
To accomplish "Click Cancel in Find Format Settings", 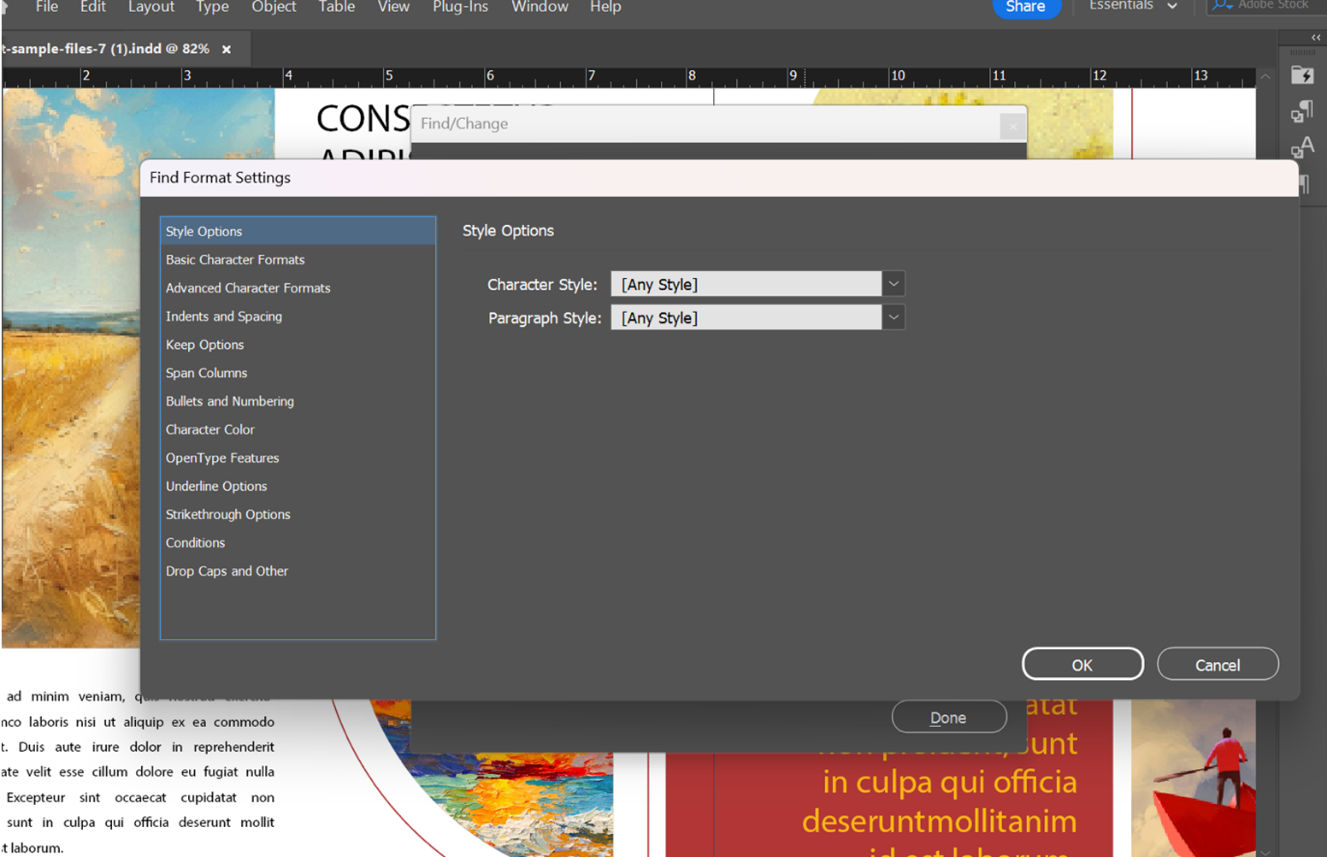I will (1217, 664).
